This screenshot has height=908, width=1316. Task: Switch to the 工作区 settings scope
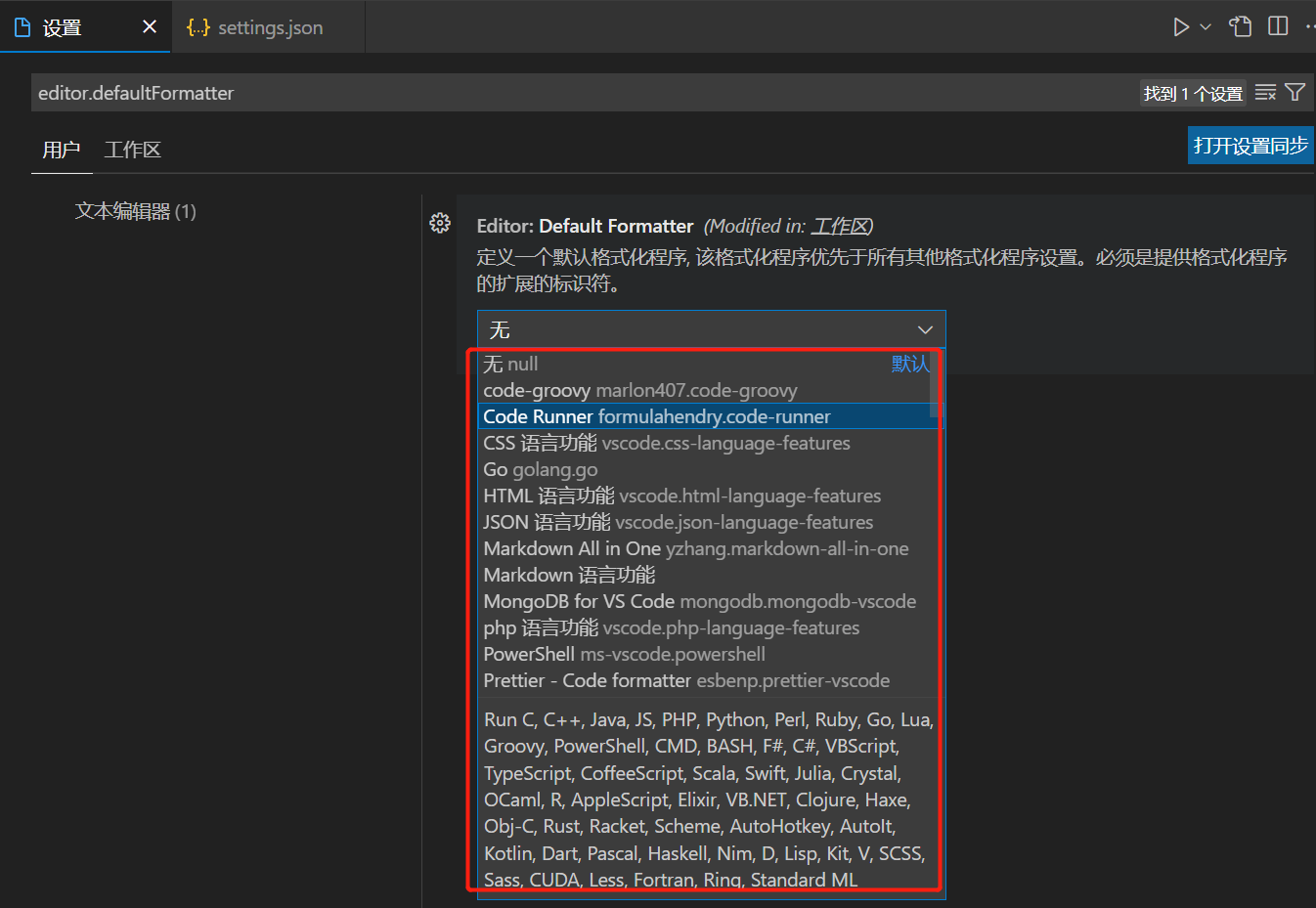tap(132, 150)
